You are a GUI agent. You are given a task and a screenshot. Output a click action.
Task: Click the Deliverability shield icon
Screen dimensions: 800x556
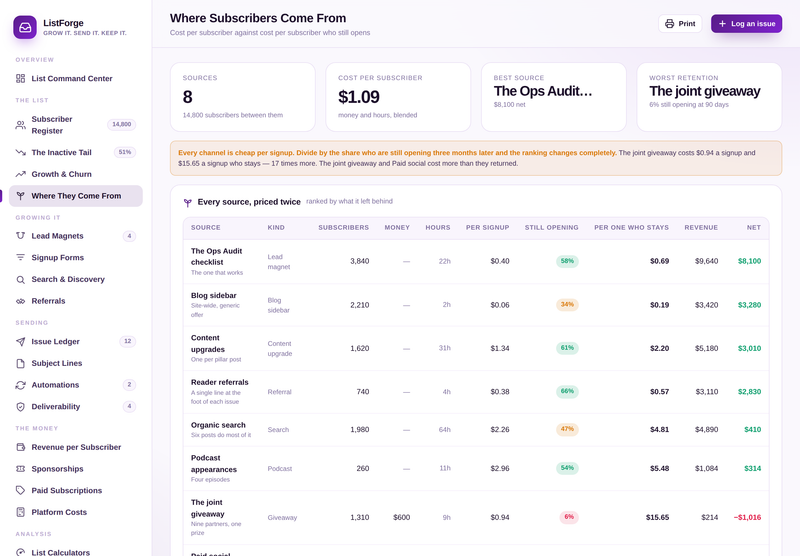point(20,407)
